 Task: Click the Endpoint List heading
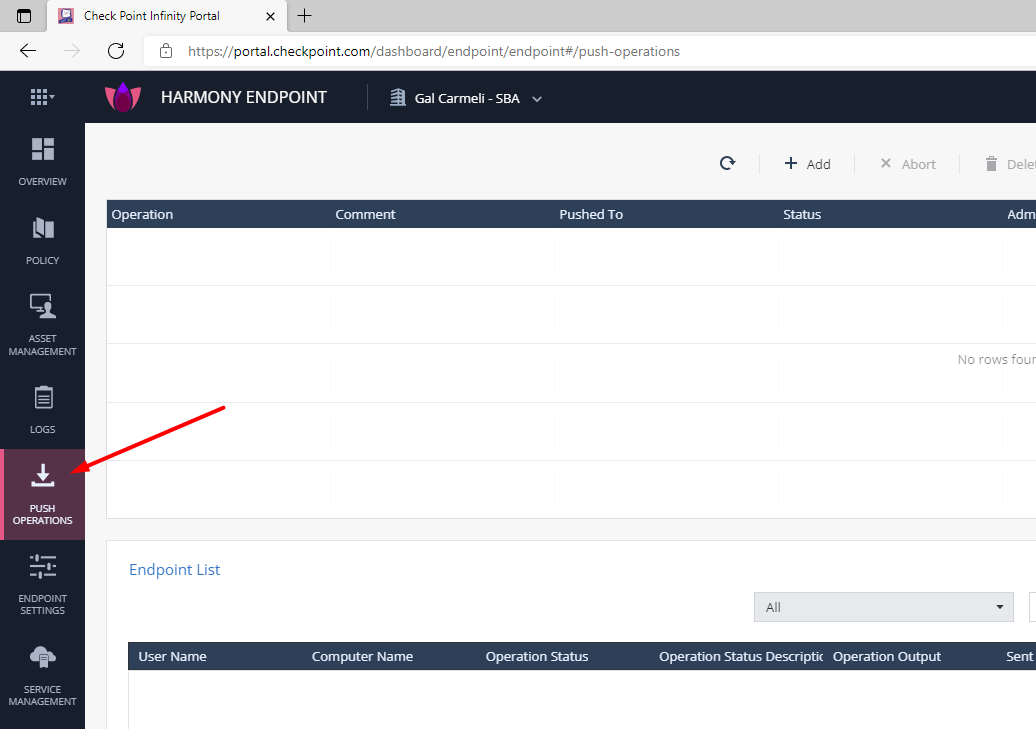tap(174, 570)
